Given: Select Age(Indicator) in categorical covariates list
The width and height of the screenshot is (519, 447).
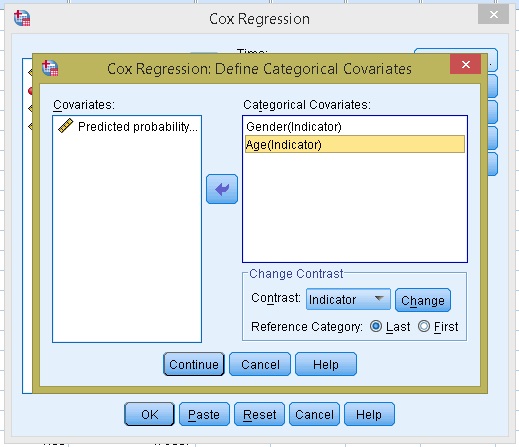Looking at the screenshot, I should point(355,144).
